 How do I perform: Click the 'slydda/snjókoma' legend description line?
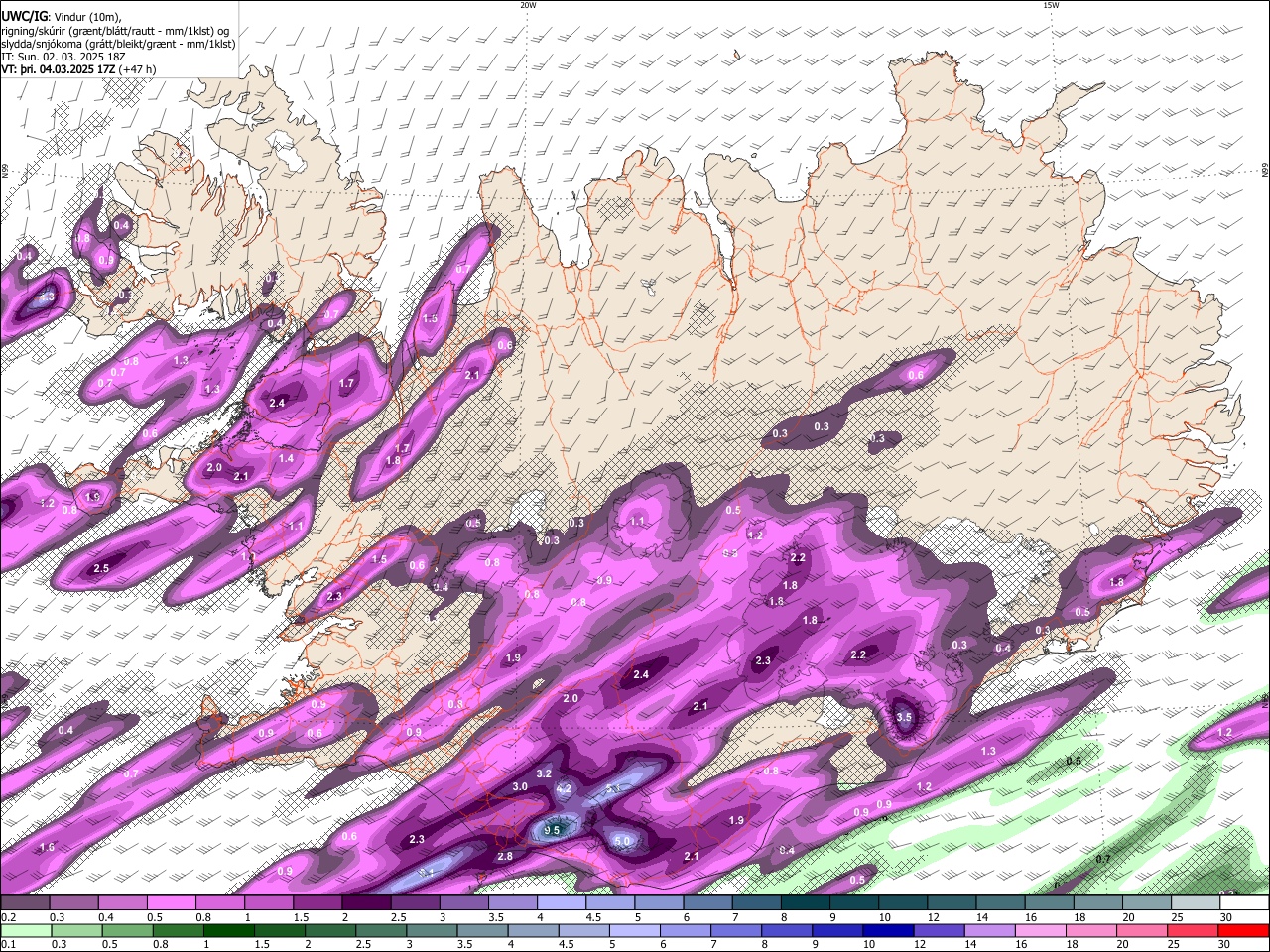[118, 44]
